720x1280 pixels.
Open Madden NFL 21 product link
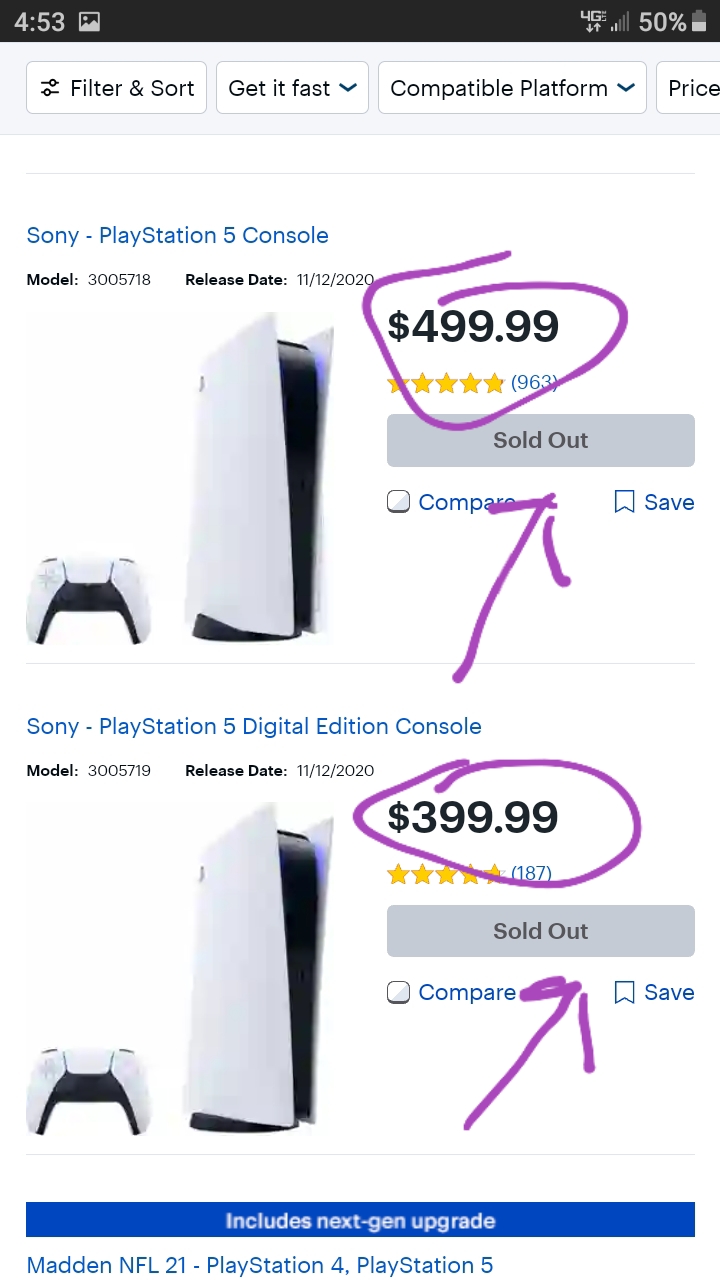coord(259,1265)
